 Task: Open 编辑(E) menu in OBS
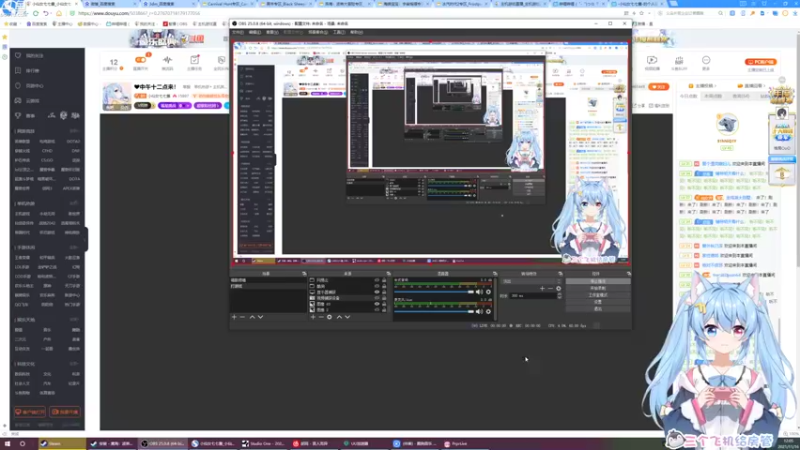[x=255, y=32]
